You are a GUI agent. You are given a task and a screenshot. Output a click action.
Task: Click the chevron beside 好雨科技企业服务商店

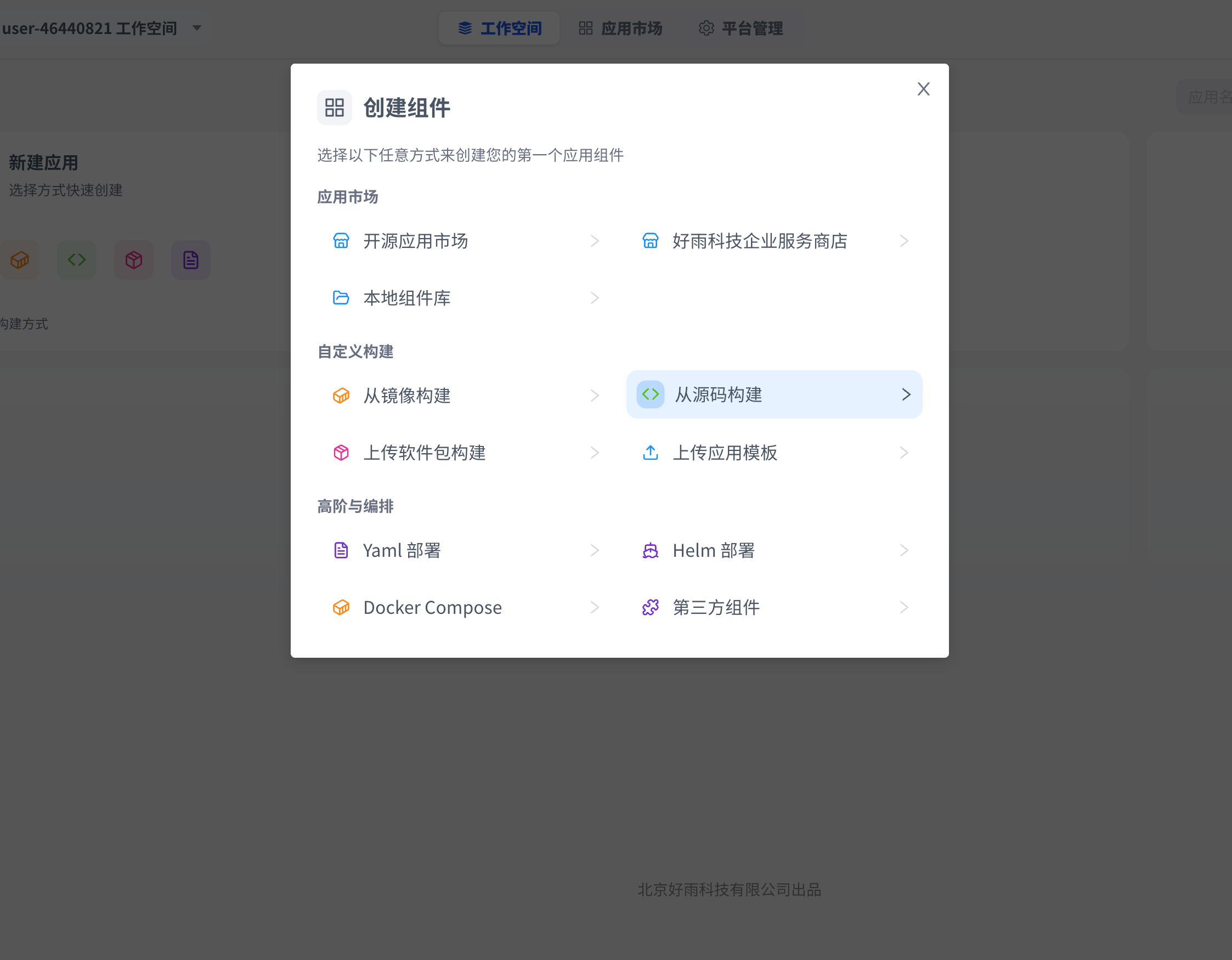coord(905,241)
